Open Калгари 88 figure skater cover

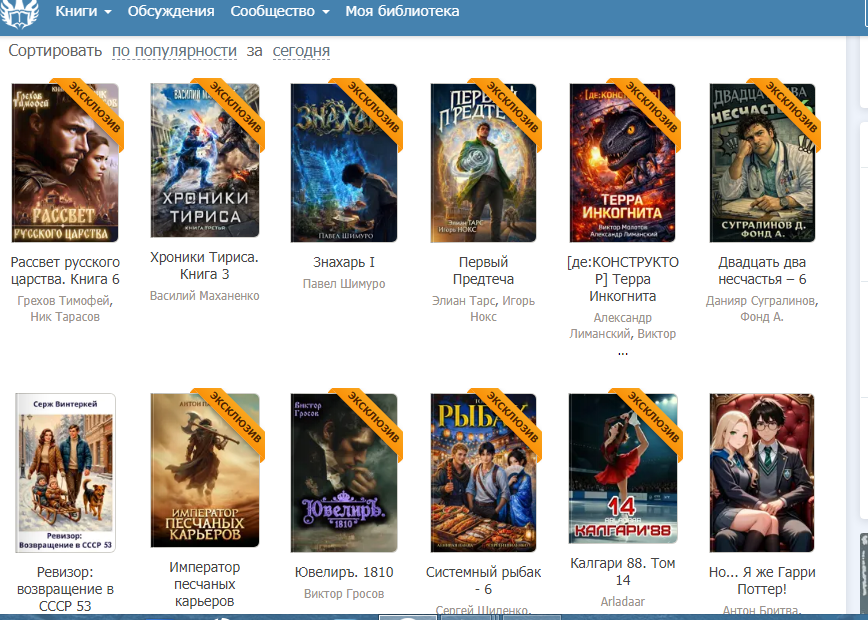(x=622, y=471)
